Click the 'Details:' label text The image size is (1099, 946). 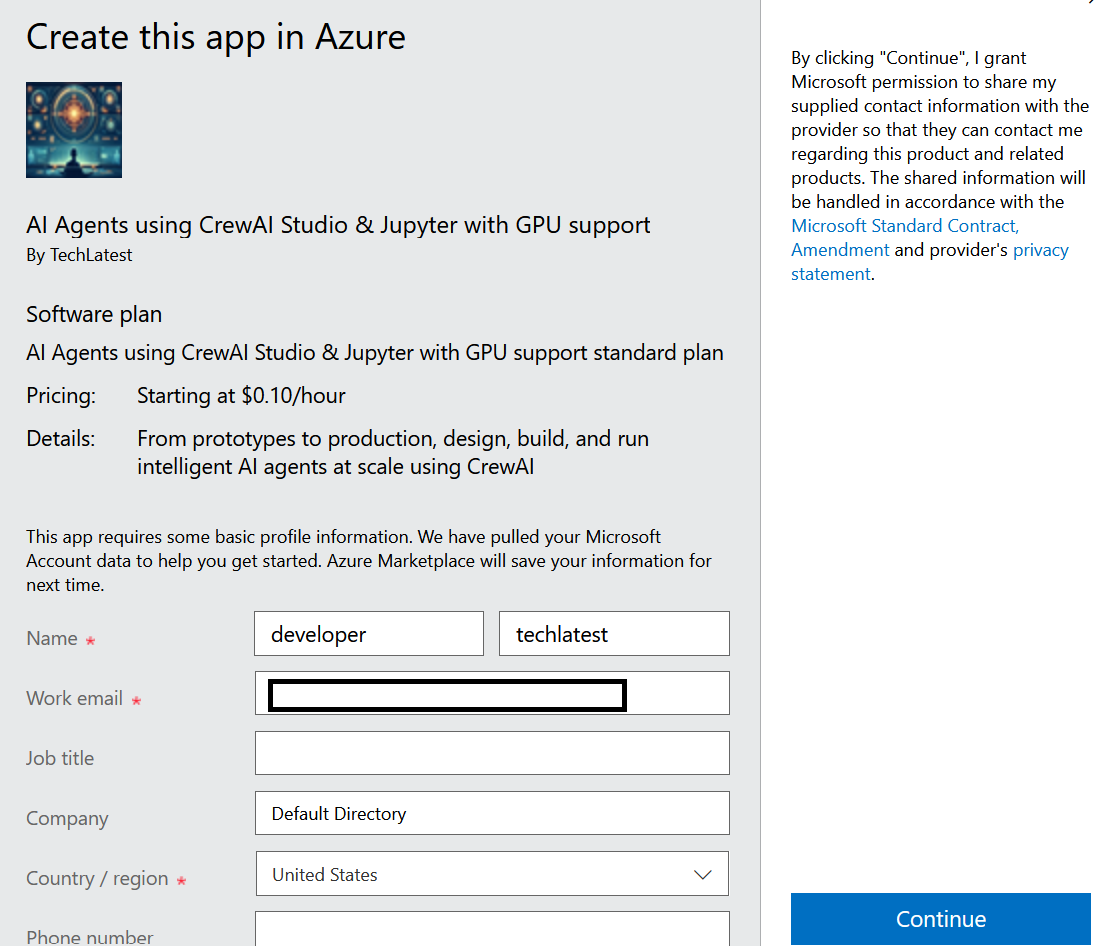coord(60,439)
